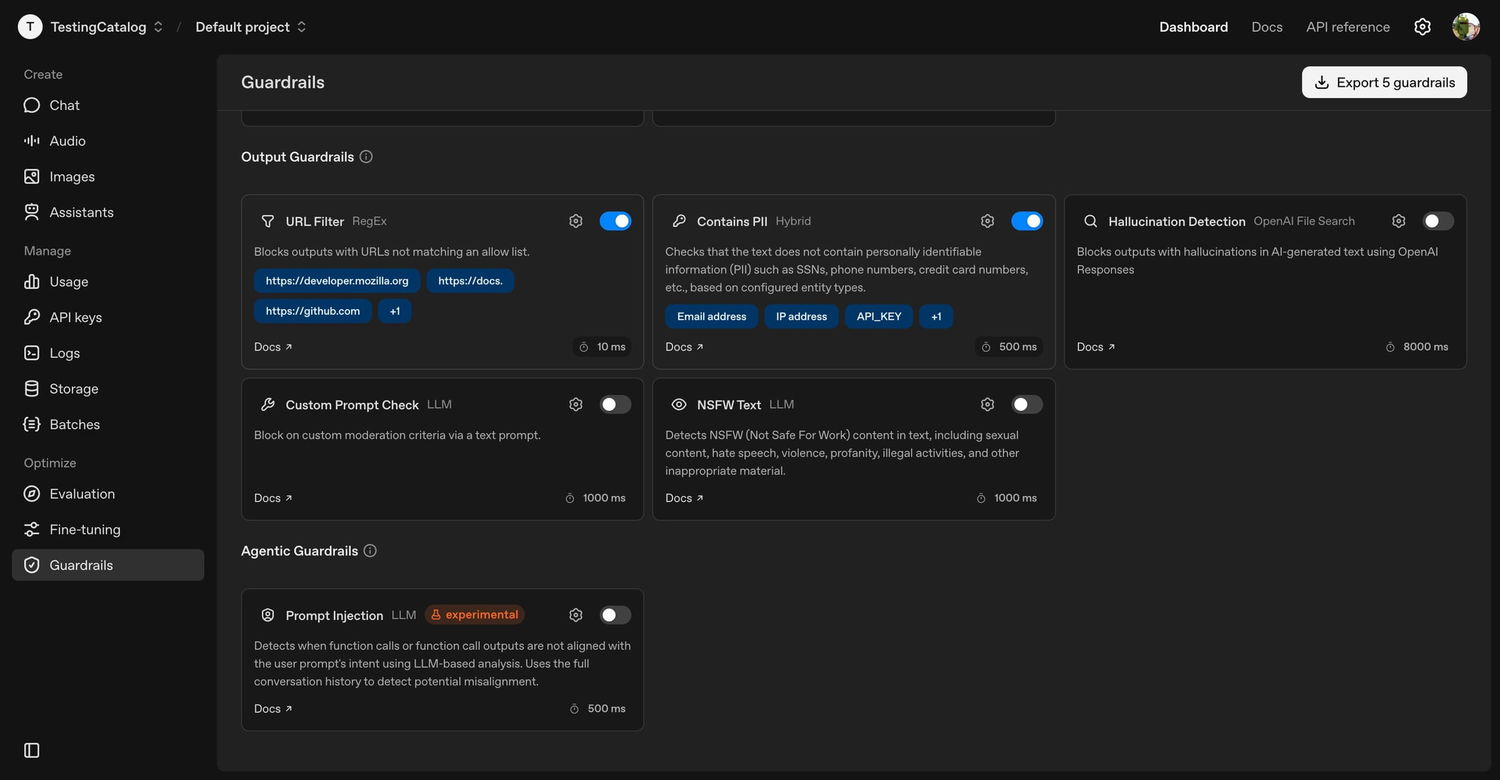Open NSFW Text guardrail settings gear
The height and width of the screenshot is (780, 1500).
tap(987, 404)
